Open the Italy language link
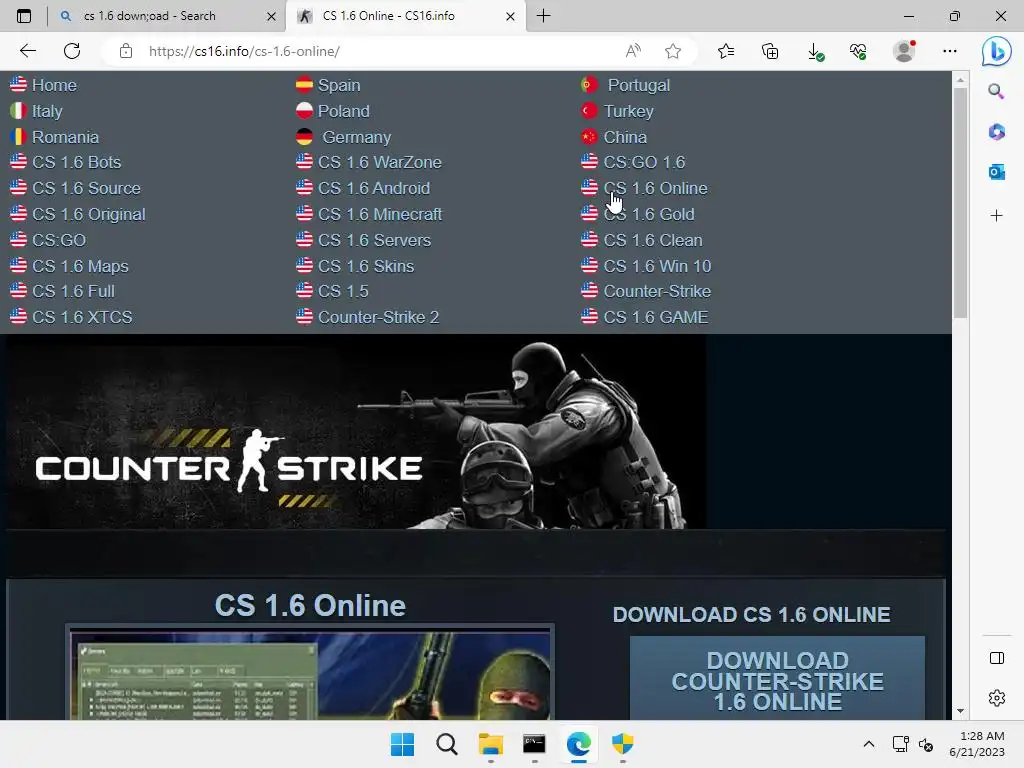This screenshot has width=1024, height=768. pyautogui.click(x=47, y=111)
